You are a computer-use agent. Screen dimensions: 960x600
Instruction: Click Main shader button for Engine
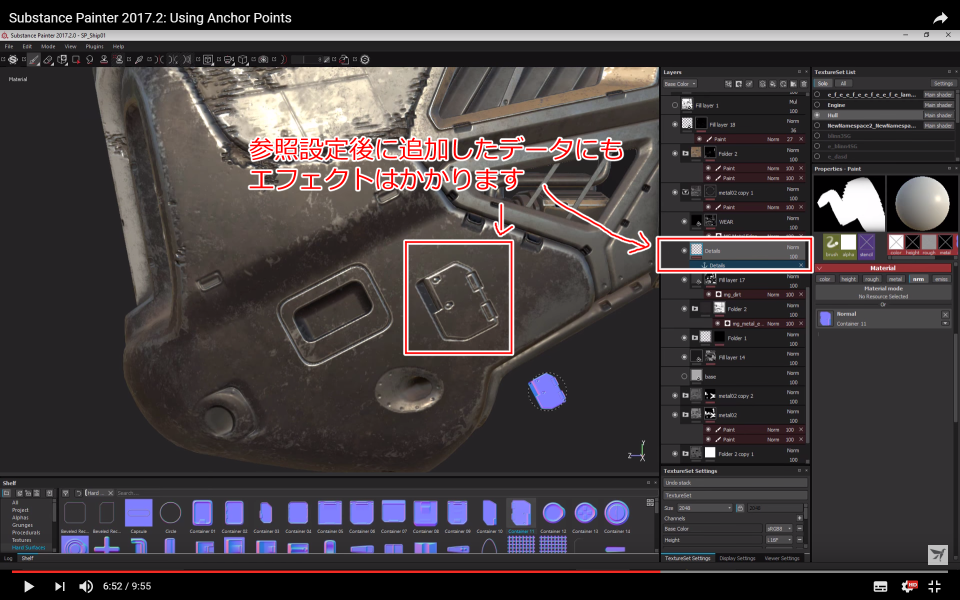point(938,105)
